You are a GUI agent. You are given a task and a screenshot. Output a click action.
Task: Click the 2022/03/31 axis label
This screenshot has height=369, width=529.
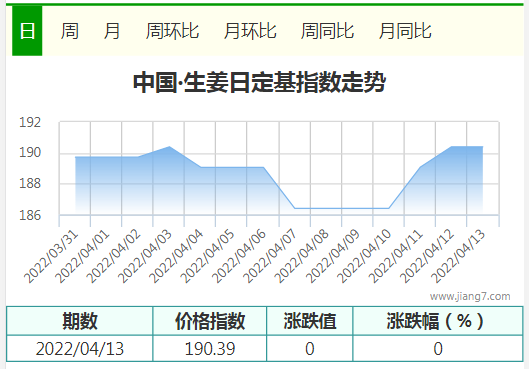coord(51,256)
